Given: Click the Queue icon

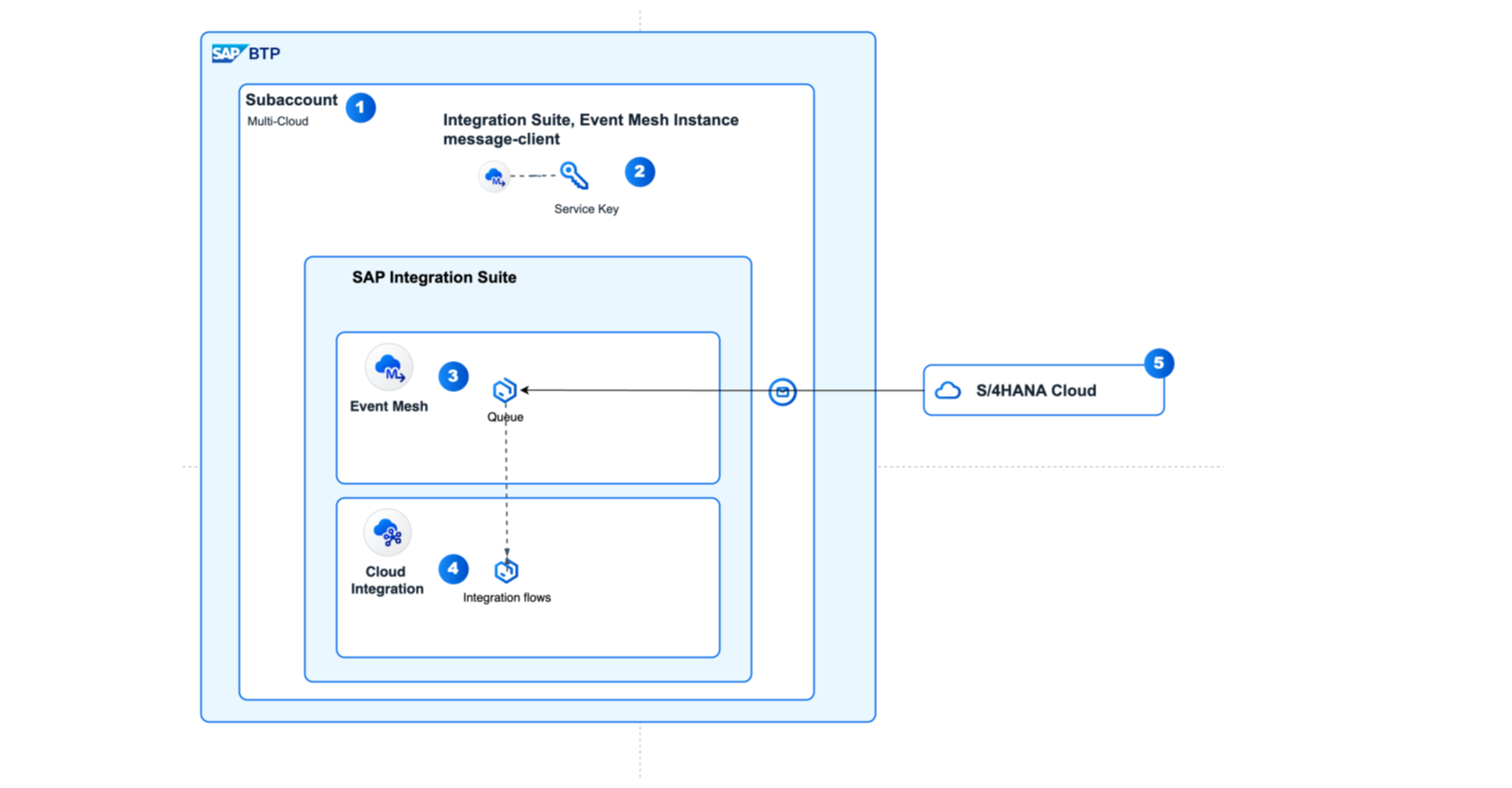Looking at the screenshot, I should pos(505,390).
